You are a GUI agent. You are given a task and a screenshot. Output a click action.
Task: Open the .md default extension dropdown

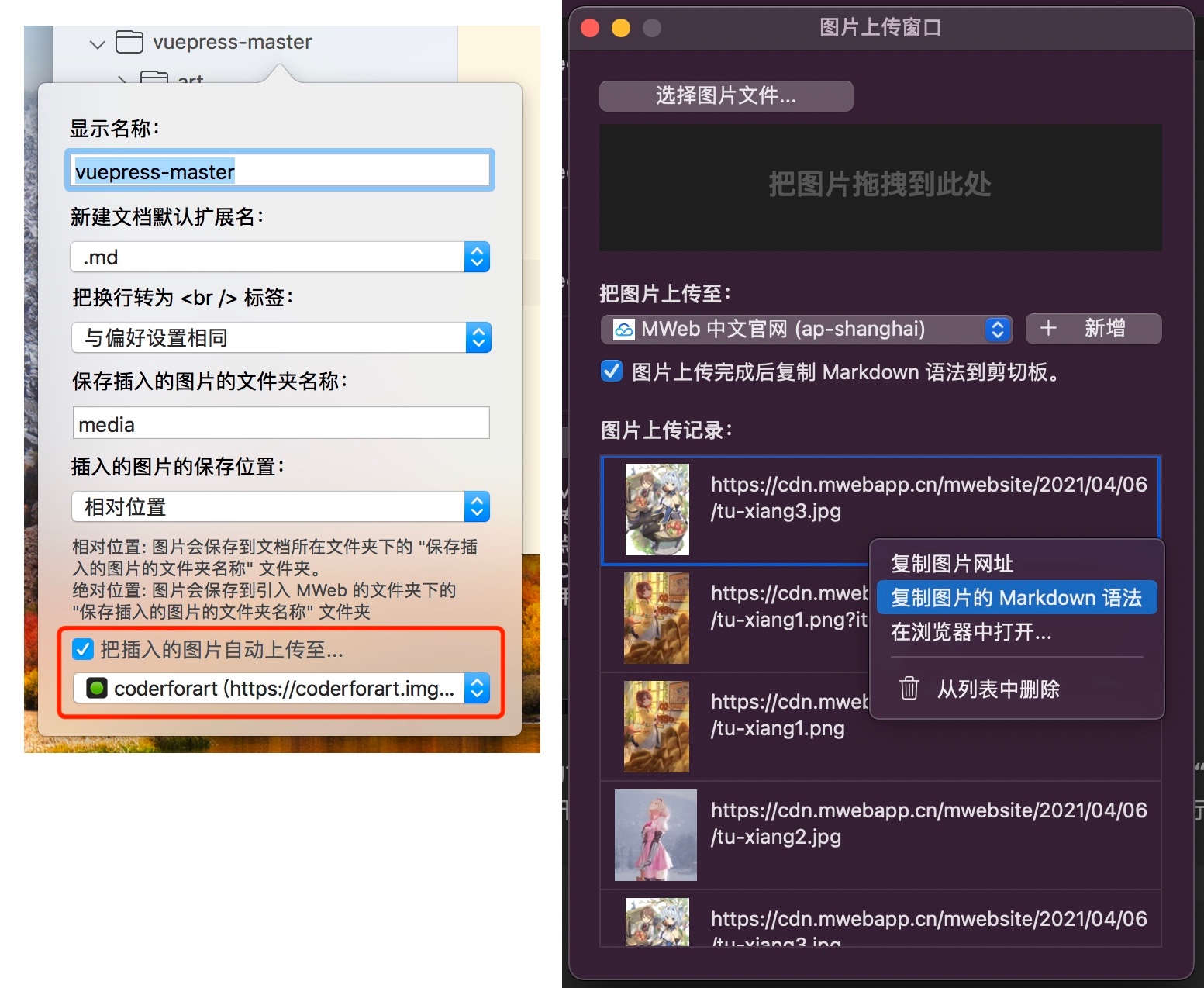tap(477, 257)
